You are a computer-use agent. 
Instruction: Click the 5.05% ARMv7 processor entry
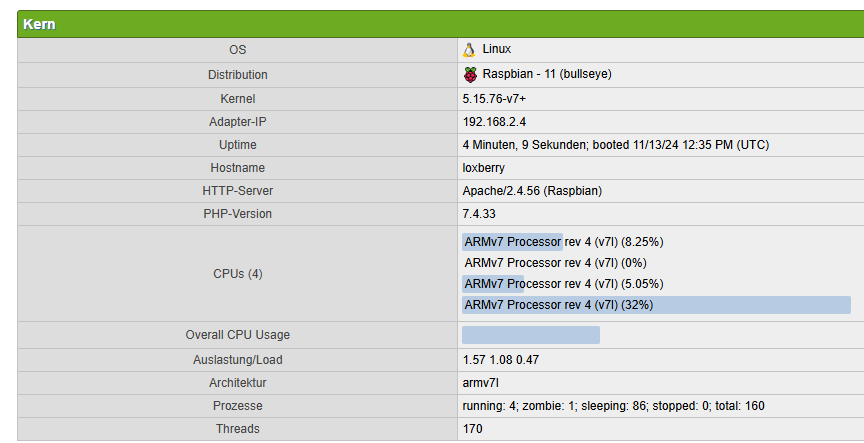(563, 284)
